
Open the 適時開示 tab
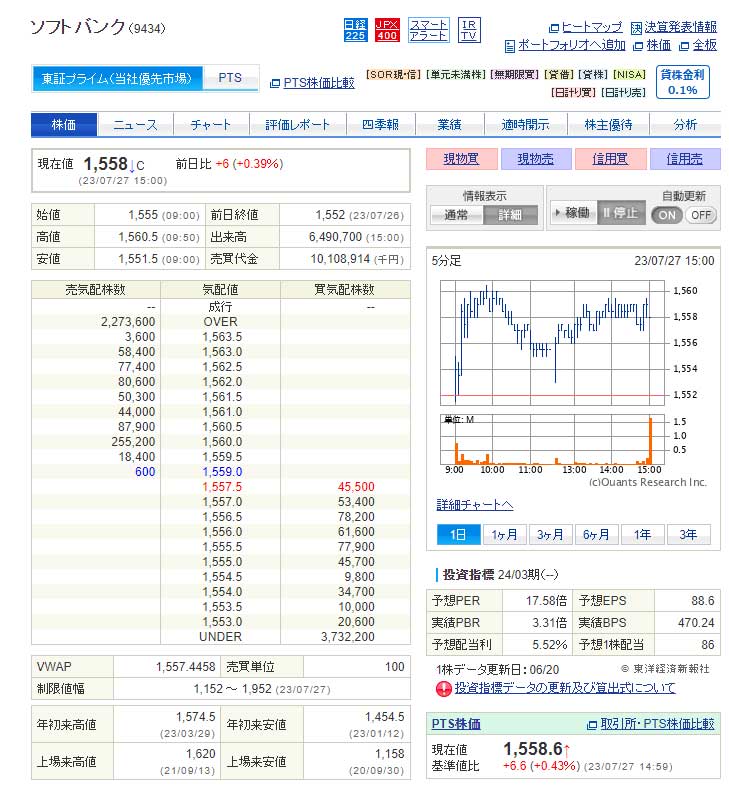click(x=525, y=124)
